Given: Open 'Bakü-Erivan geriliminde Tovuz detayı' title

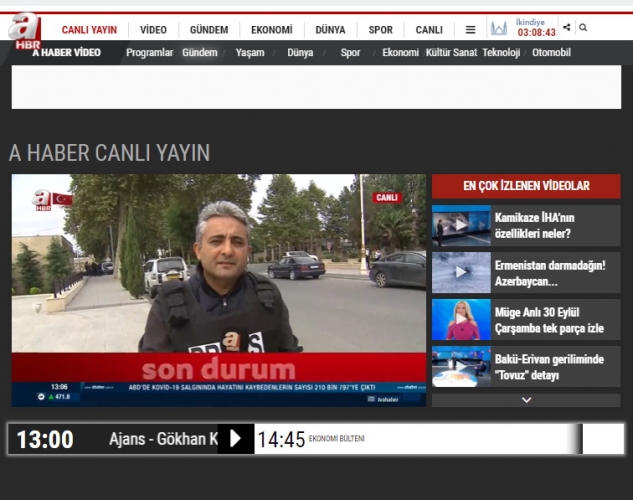Looking at the screenshot, I should (x=549, y=366).
